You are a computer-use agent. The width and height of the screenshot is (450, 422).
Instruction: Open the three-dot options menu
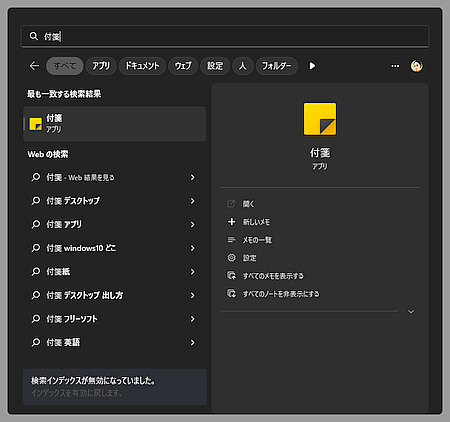395,66
